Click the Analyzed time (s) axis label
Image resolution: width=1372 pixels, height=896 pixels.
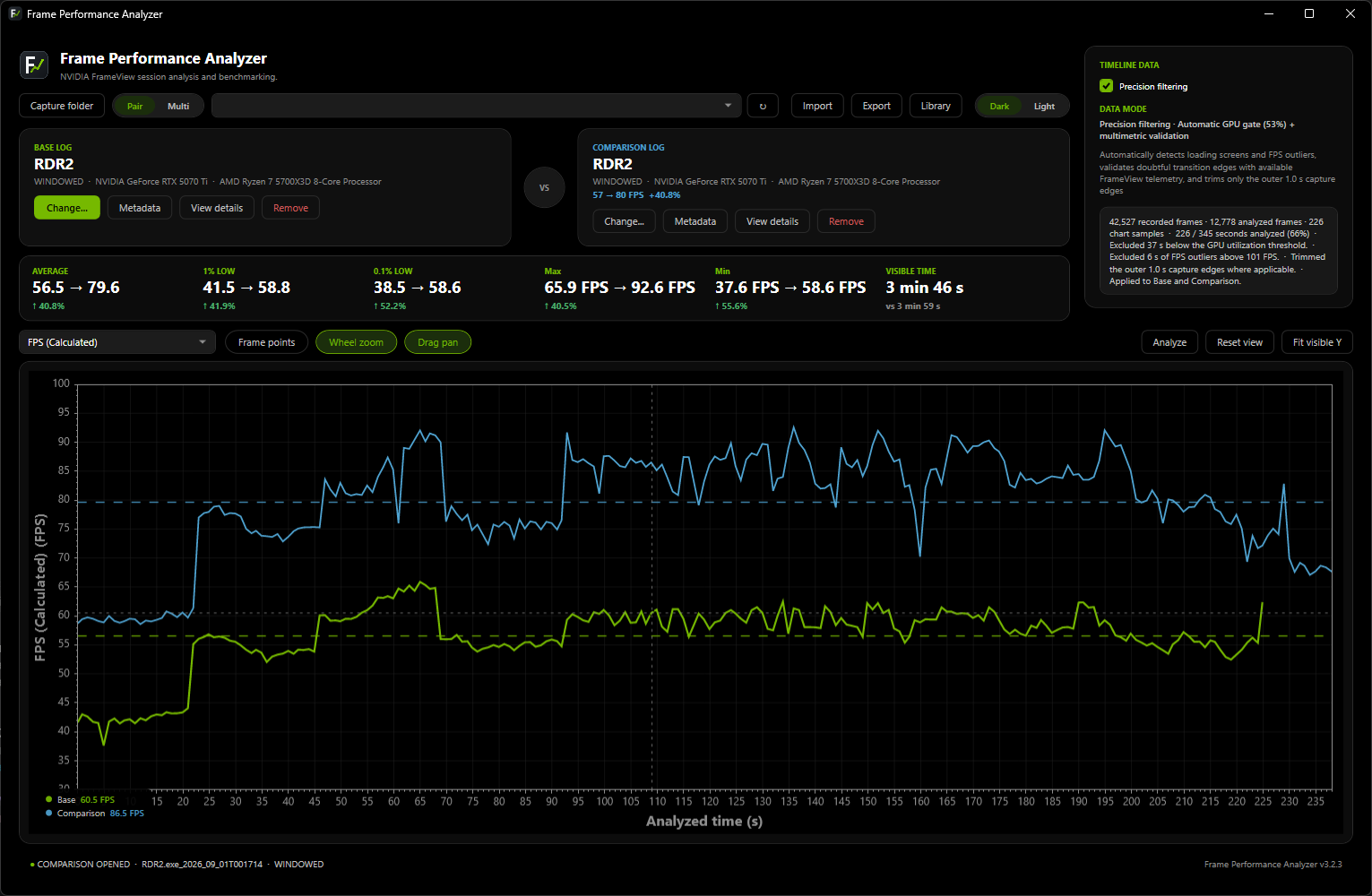click(x=704, y=821)
